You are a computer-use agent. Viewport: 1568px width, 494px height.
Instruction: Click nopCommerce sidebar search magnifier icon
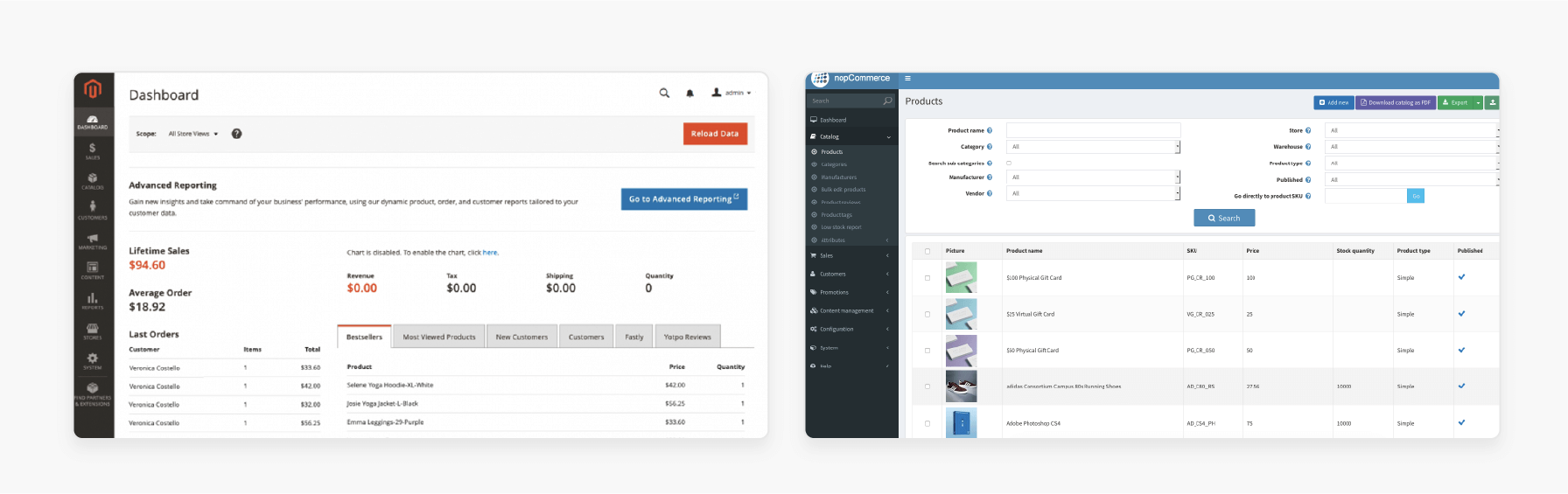tap(887, 101)
